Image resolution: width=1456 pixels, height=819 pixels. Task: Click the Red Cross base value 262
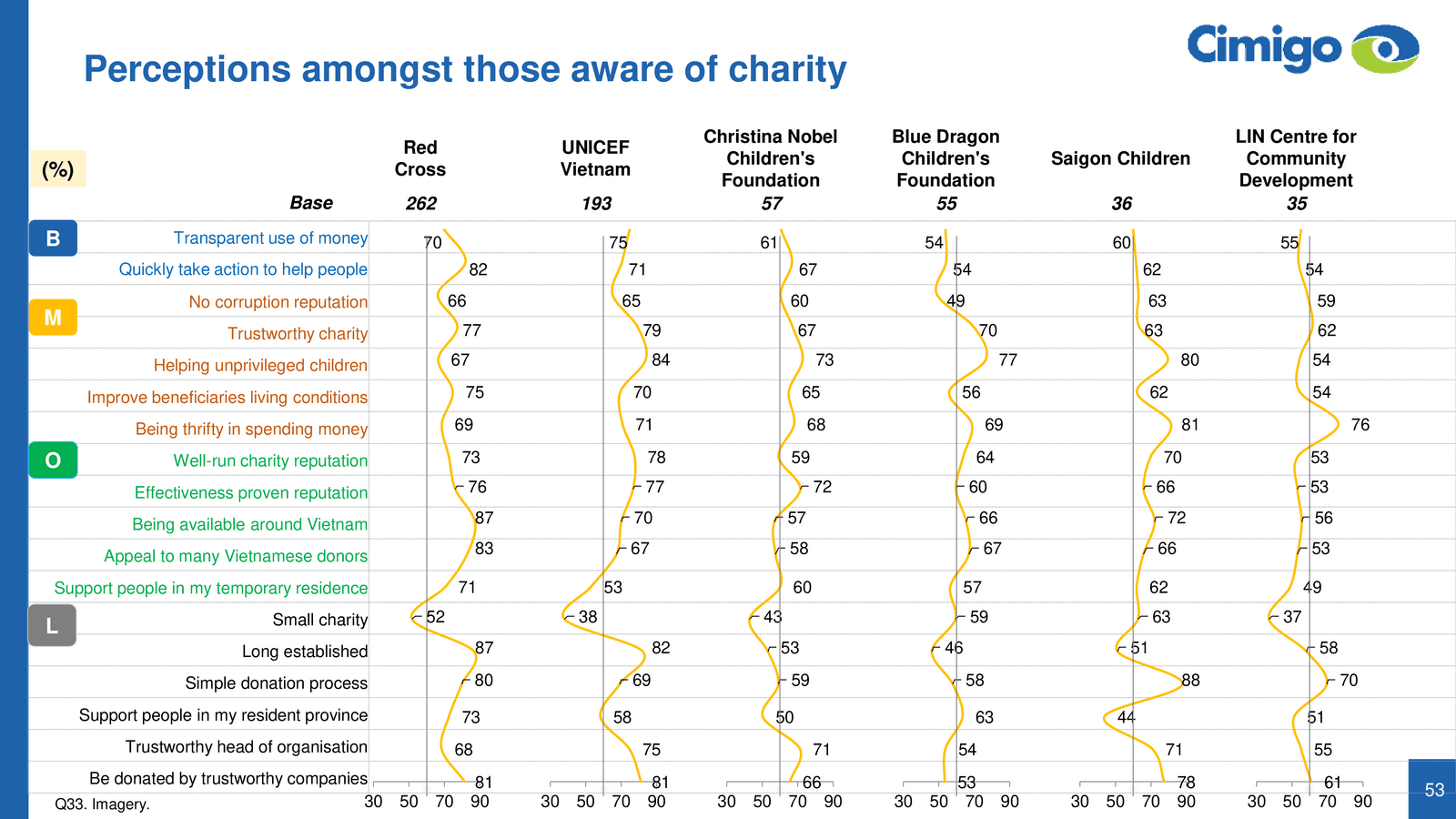pyautogui.click(x=421, y=204)
